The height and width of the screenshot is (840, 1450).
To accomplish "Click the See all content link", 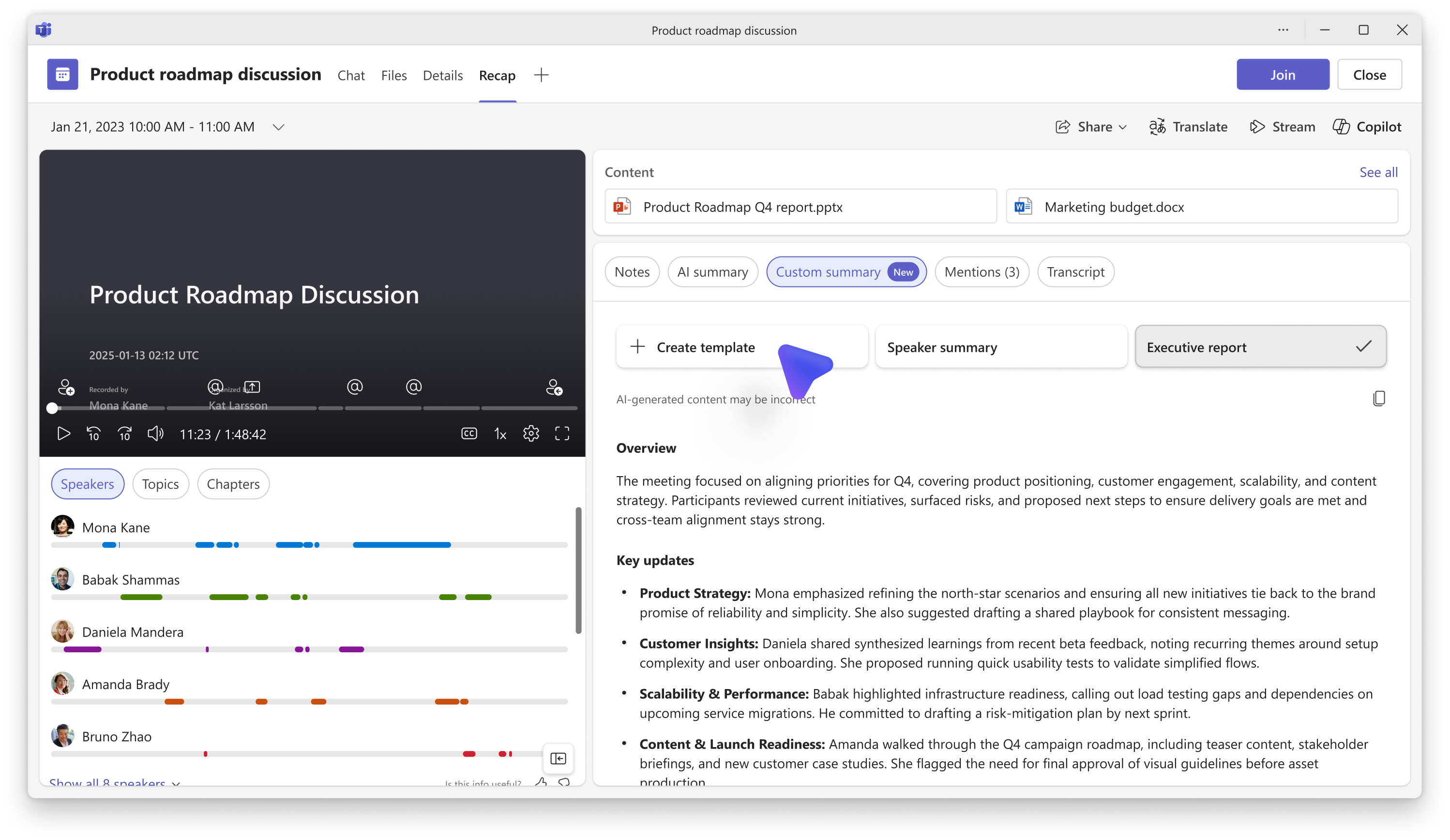I will 1378,172.
